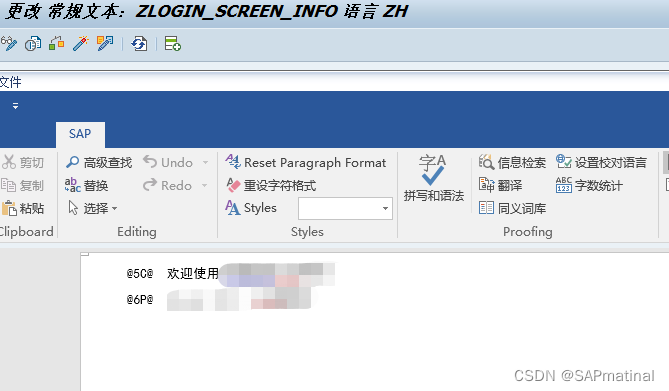669x391 pixels.
Task: Click 字数统计 word count
Action: click(x=589, y=185)
